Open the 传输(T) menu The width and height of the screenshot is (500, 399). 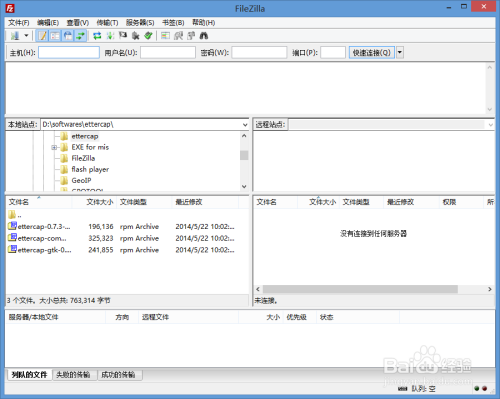(107, 23)
